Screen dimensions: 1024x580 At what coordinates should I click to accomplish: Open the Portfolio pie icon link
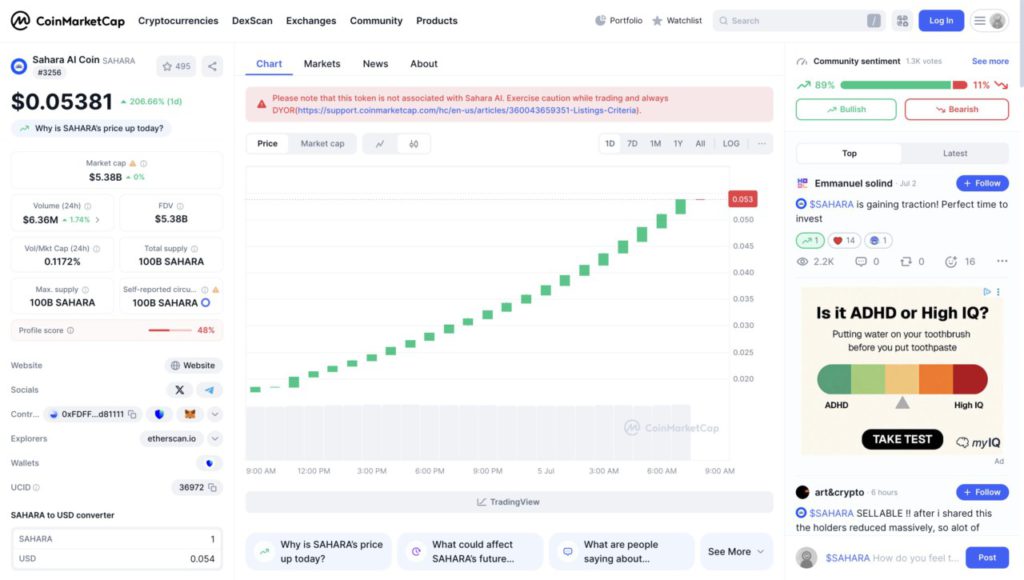coord(618,21)
